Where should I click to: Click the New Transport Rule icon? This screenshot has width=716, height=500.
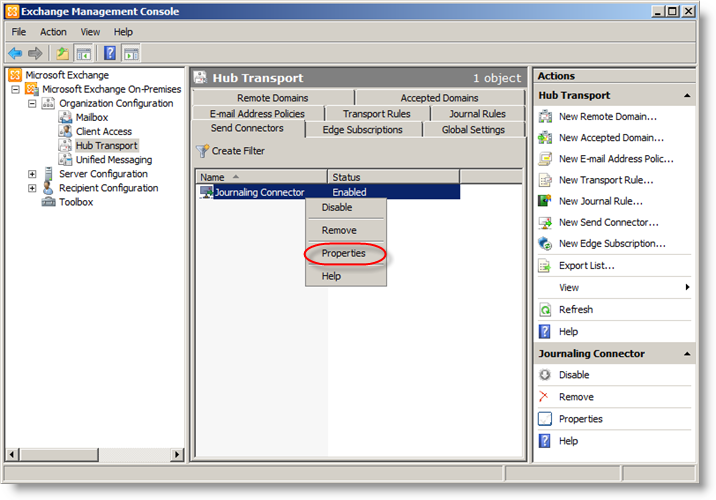[545, 180]
